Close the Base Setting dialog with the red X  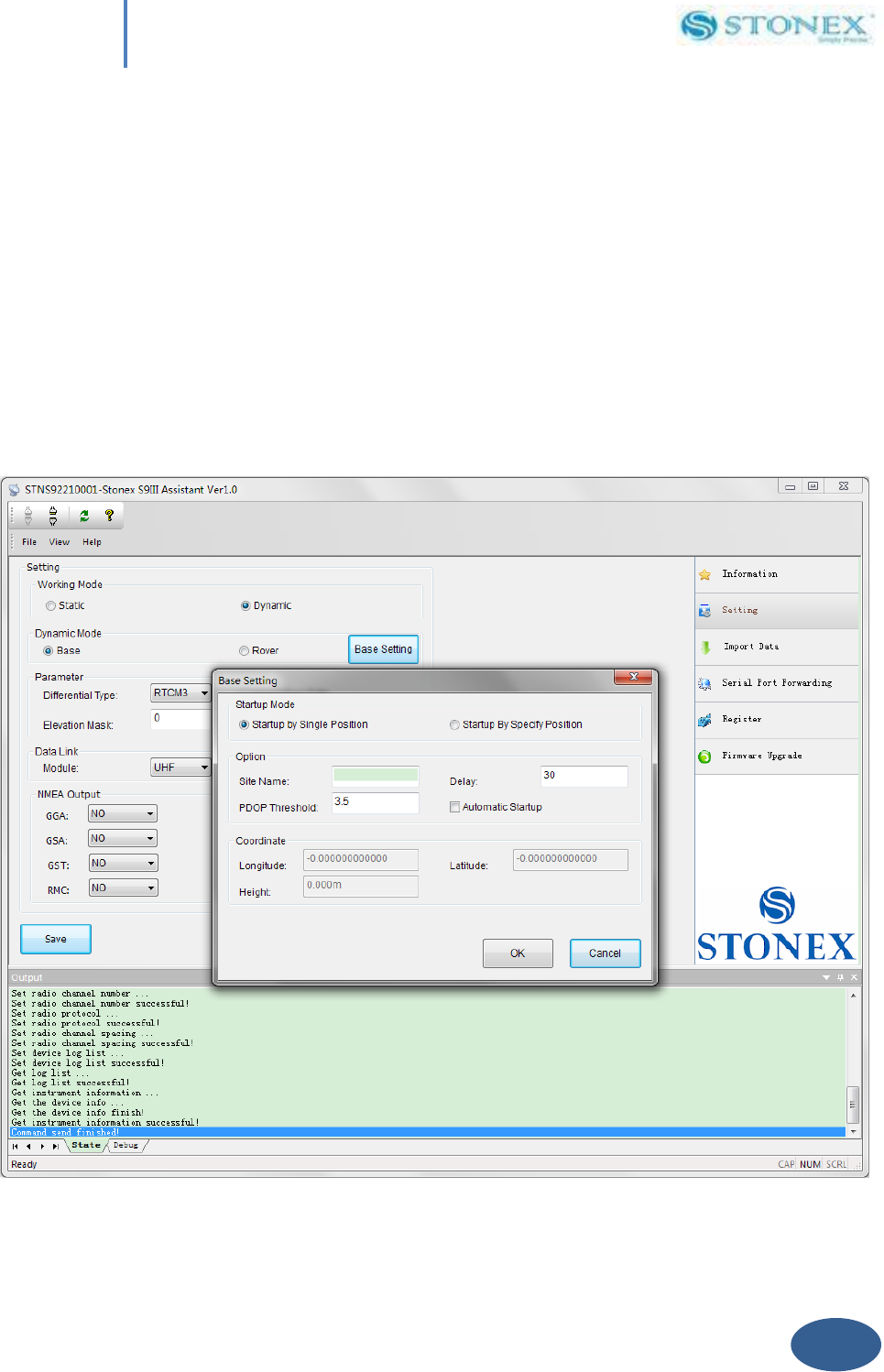tap(633, 677)
